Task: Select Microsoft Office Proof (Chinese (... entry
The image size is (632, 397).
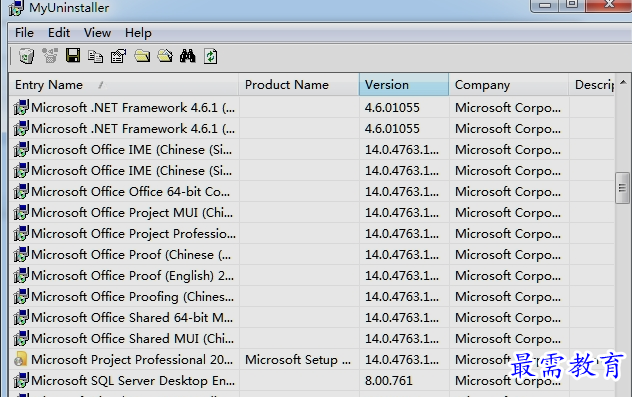Action: (x=131, y=254)
